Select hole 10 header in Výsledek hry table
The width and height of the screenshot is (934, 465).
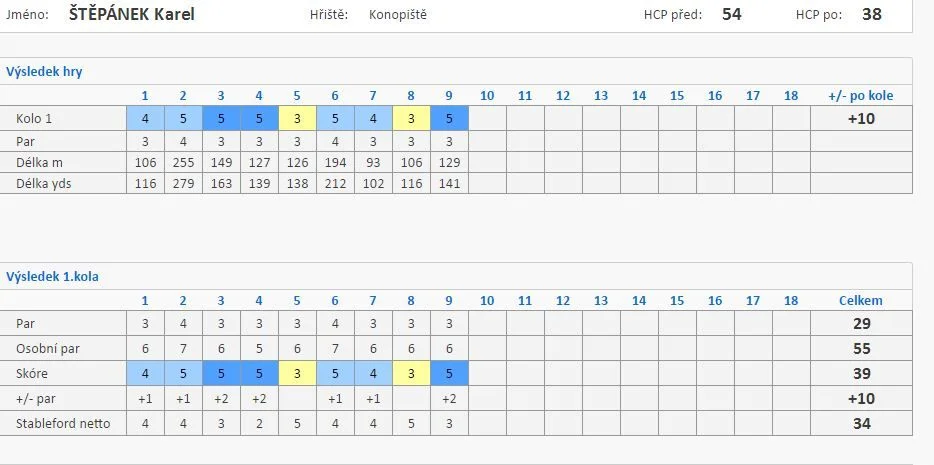tap(487, 95)
